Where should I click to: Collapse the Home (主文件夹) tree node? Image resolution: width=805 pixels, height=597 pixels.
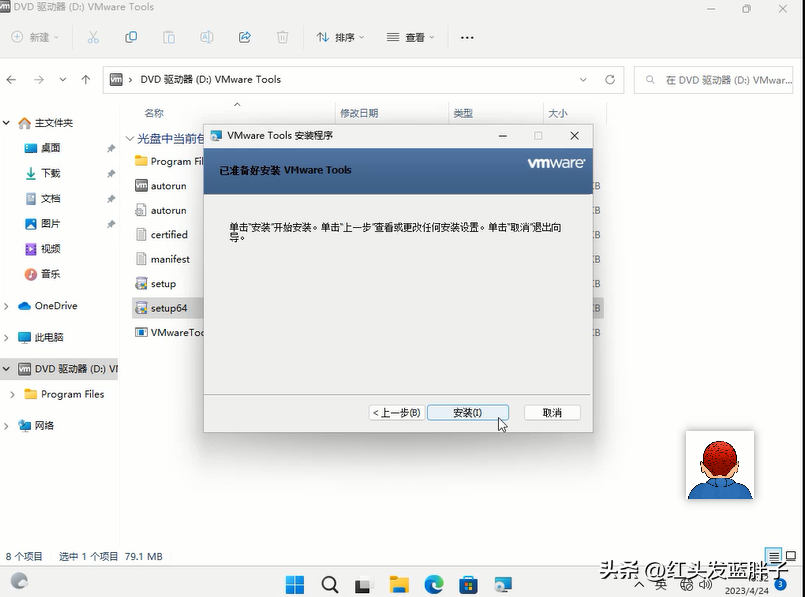pos(6,123)
